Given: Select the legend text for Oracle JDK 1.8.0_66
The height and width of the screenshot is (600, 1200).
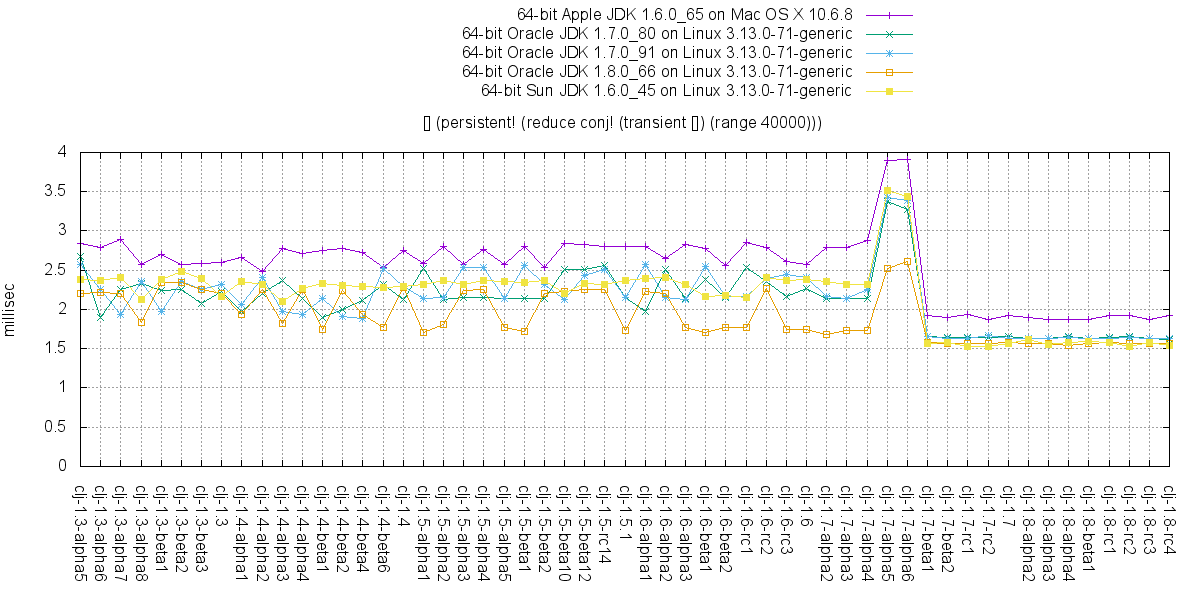Looking at the screenshot, I should [657, 71].
